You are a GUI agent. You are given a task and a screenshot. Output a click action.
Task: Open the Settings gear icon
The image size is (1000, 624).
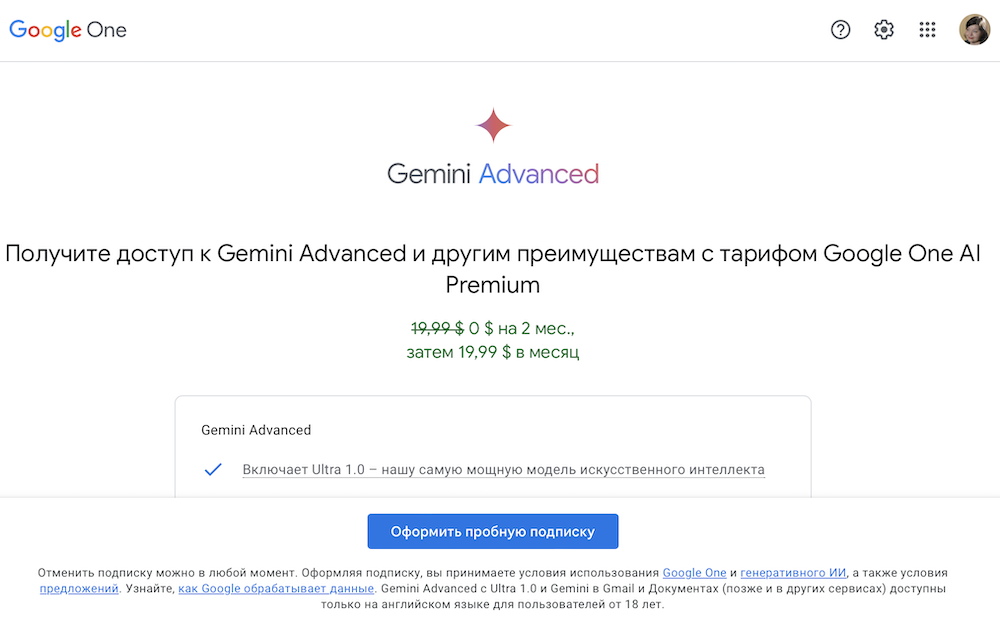tap(884, 30)
